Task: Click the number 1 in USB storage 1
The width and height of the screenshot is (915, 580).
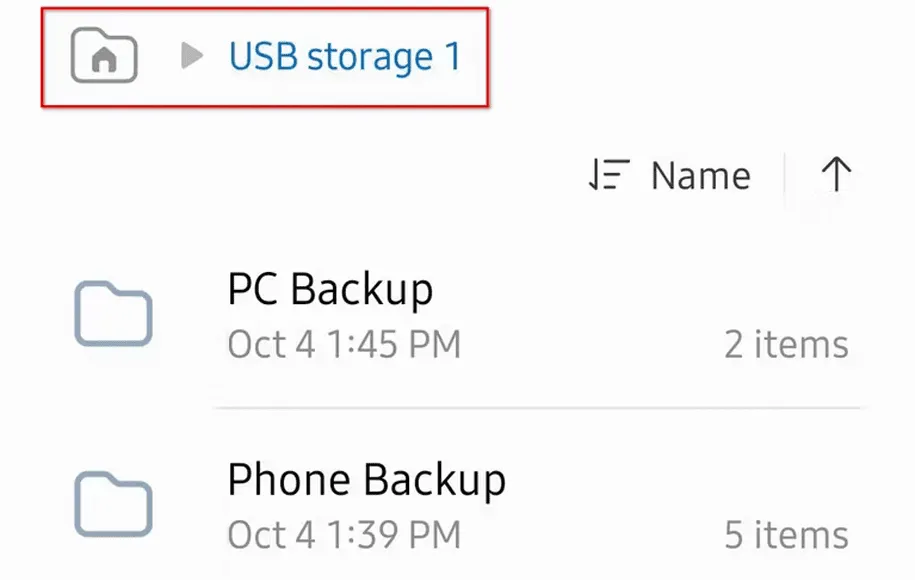Action: 452,57
